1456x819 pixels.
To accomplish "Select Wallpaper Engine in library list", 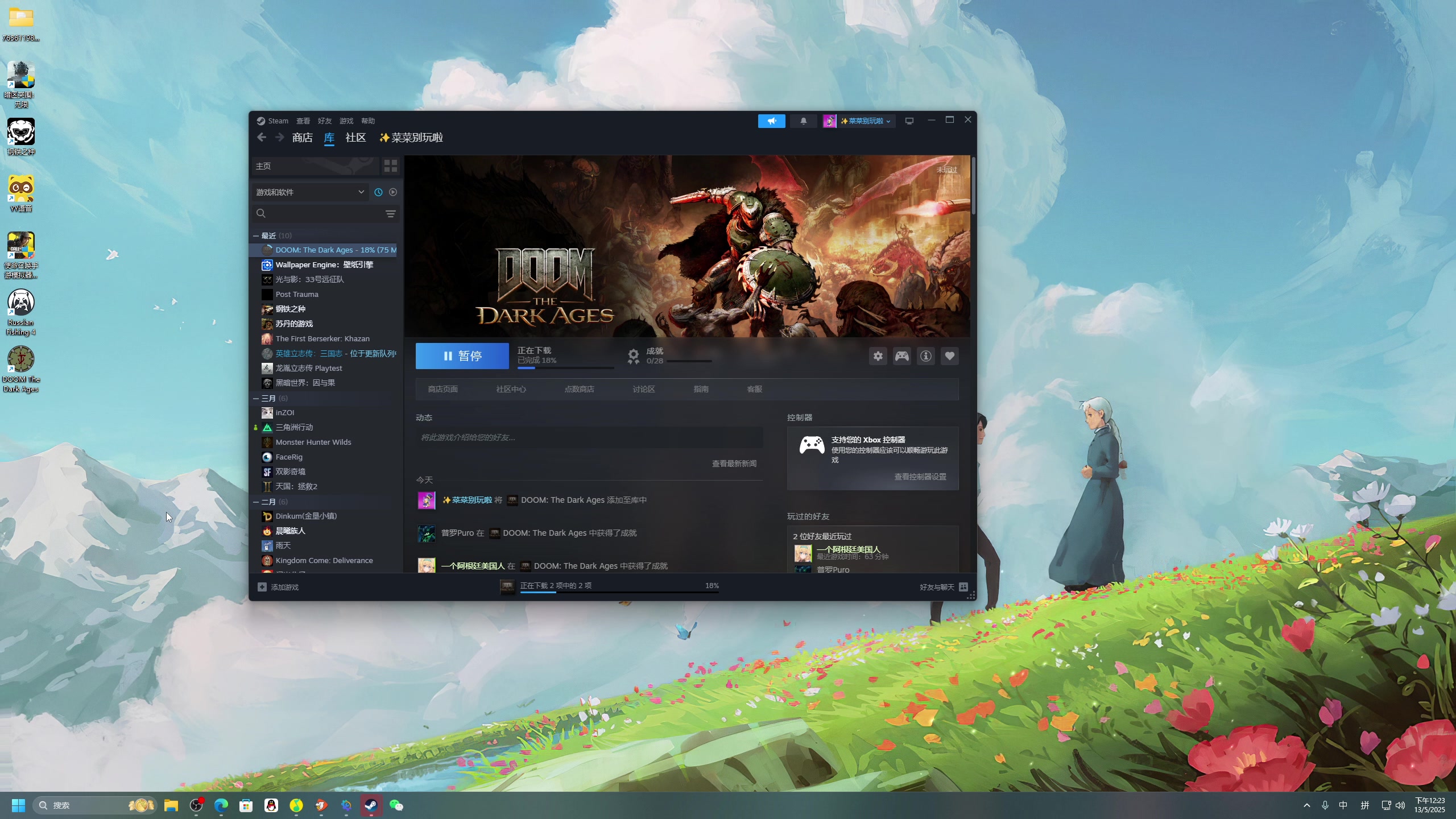I will pos(324,265).
